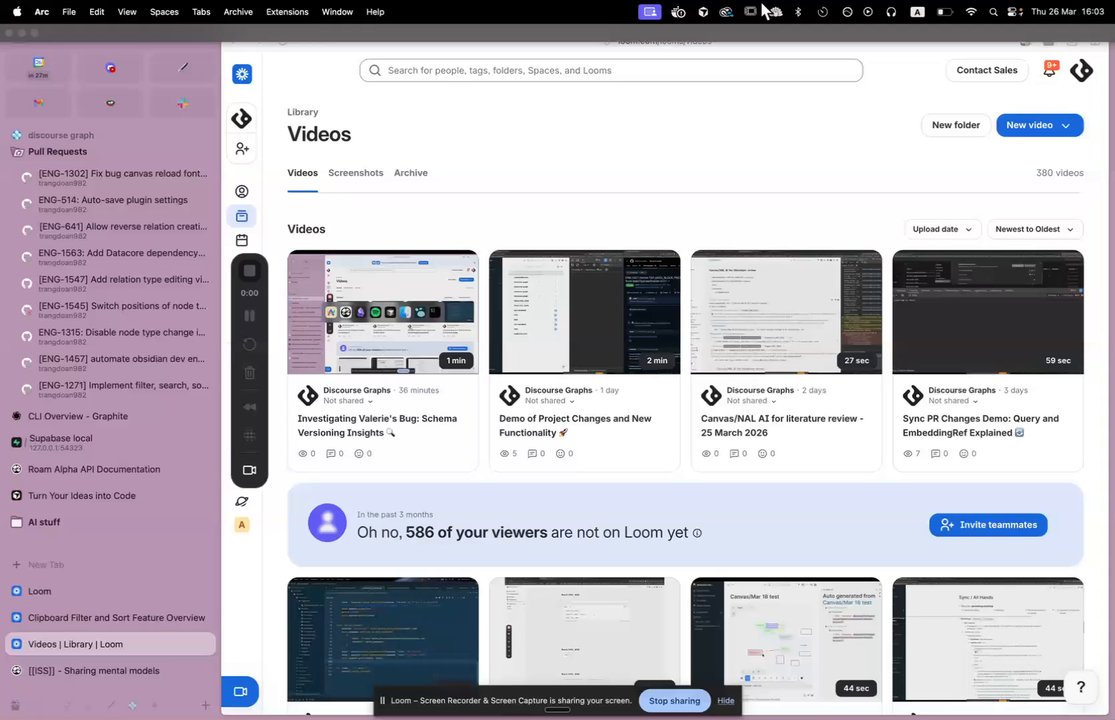The width and height of the screenshot is (1115, 720).
Task: Open pinned Google Calendar tab in Arc
Action: [38, 68]
